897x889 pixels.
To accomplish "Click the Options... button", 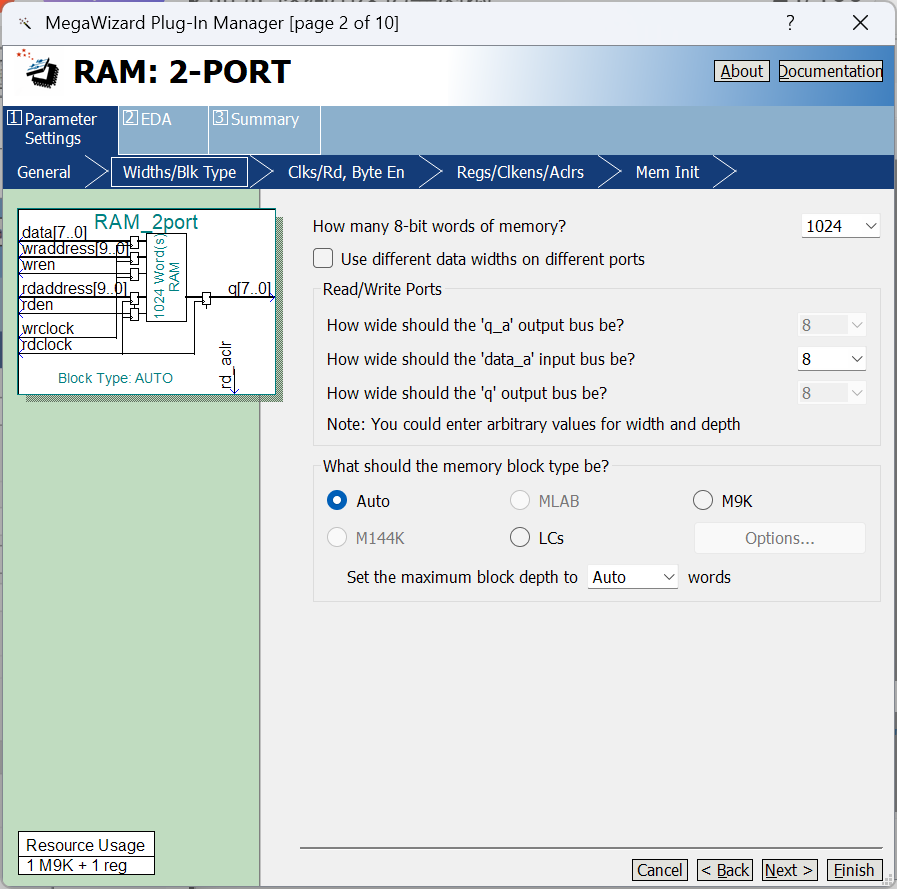I will [x=779, y=538].
